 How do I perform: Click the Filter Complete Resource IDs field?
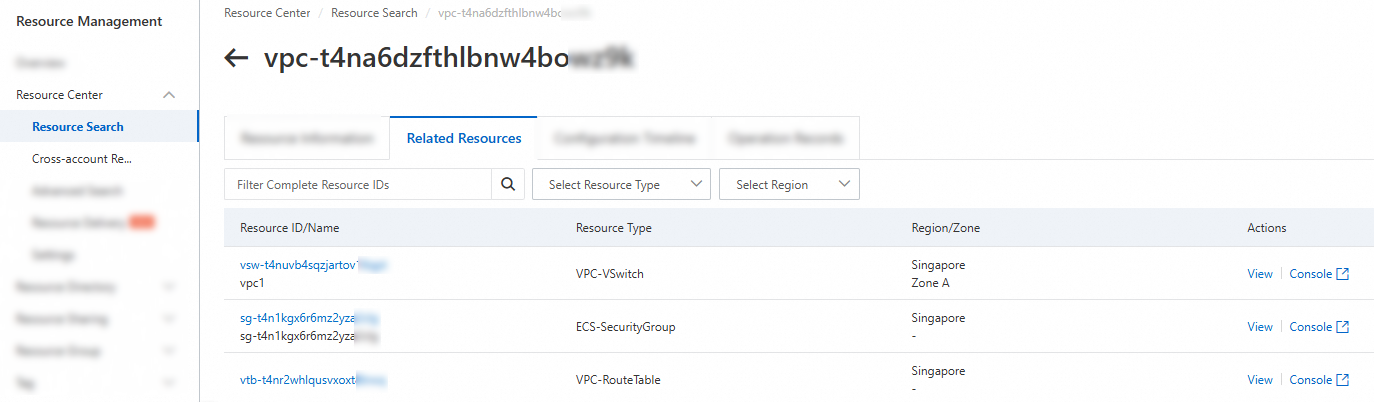click(x=358, y=184)
